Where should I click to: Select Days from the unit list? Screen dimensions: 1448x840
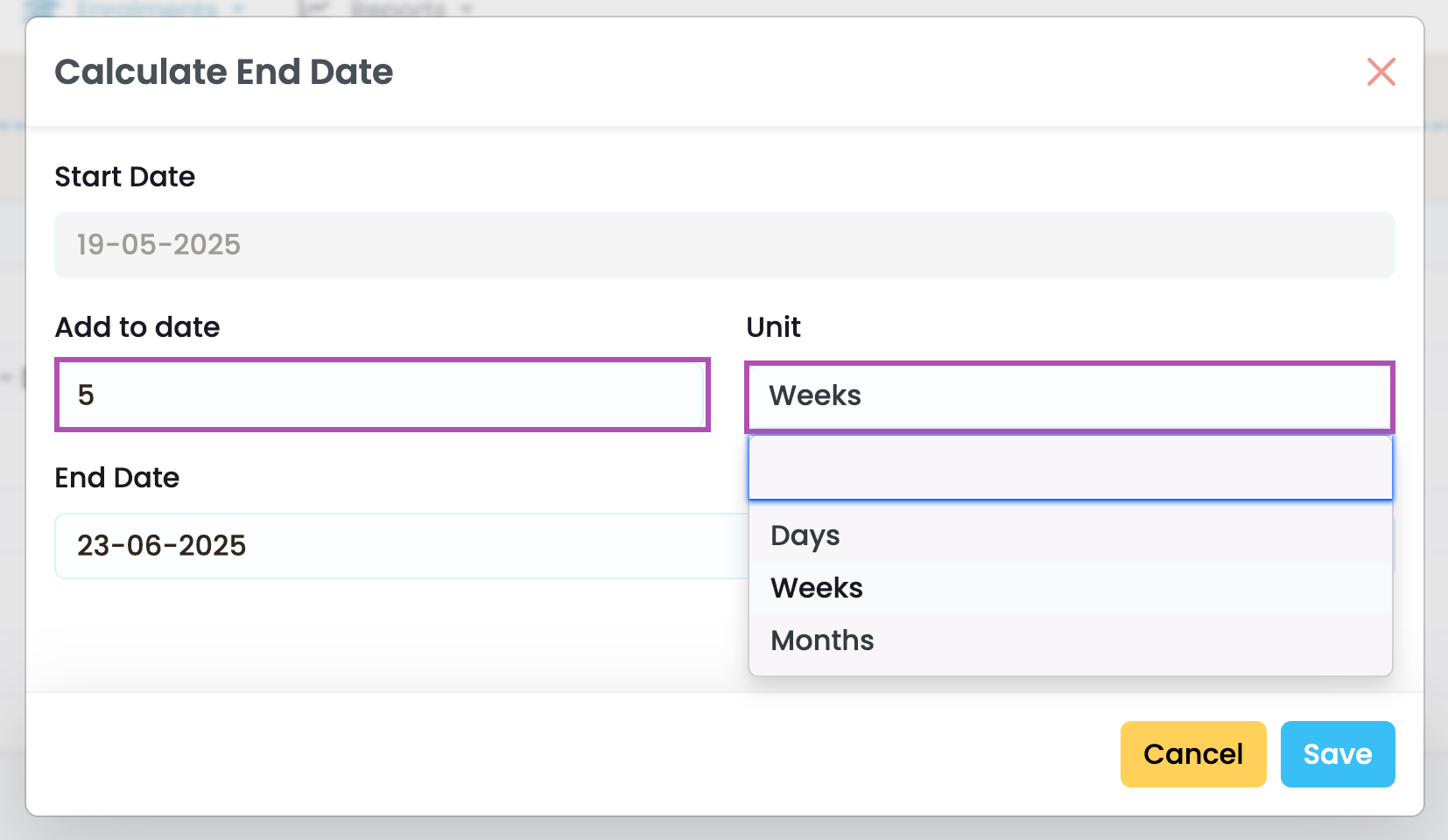[805, 535]
